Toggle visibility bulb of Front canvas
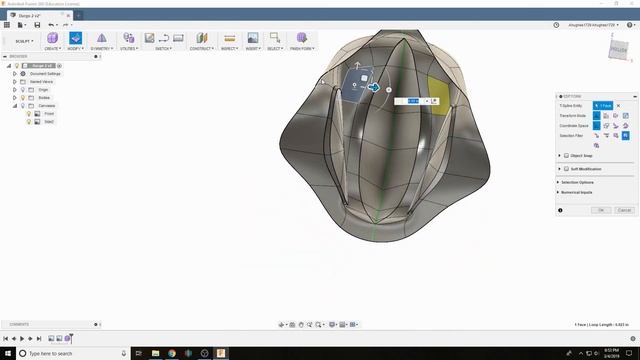 (x=29, y=113)
